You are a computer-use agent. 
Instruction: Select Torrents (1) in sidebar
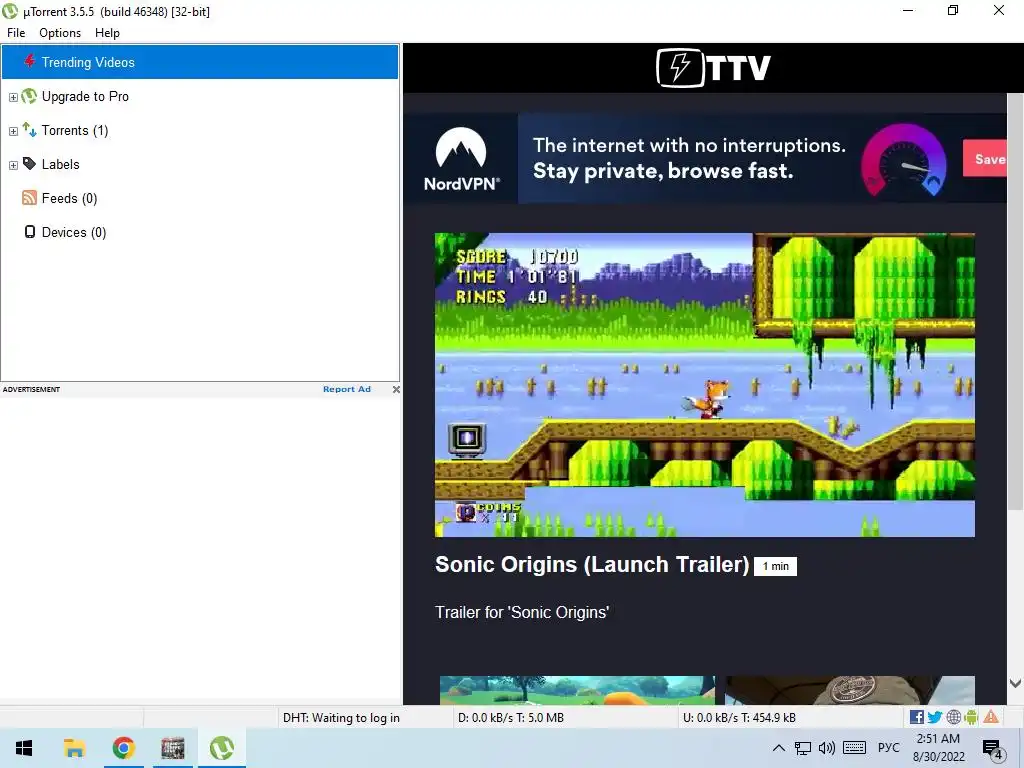(75, 131)
